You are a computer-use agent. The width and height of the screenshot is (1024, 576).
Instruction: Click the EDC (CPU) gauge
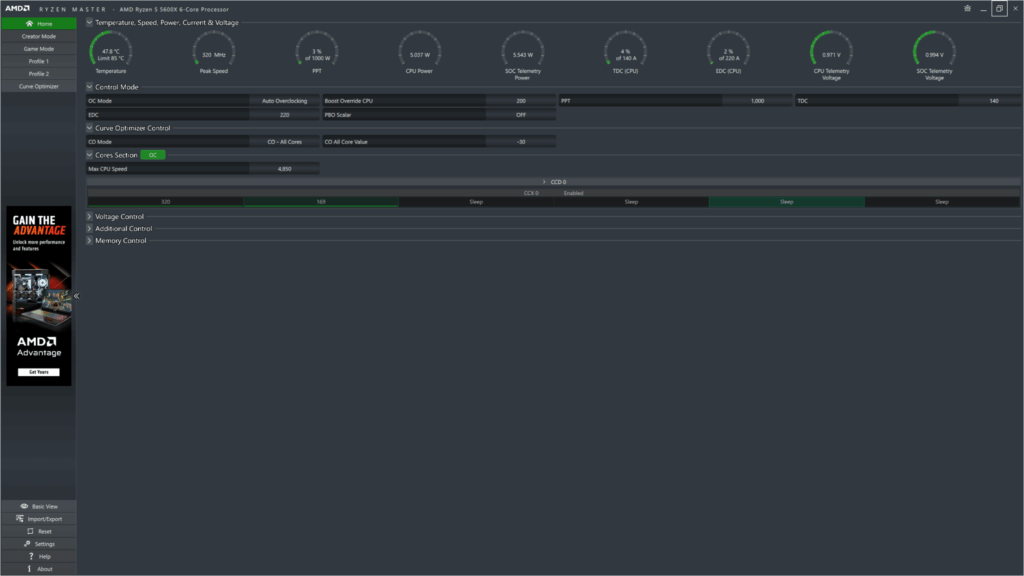pos(728,52)
